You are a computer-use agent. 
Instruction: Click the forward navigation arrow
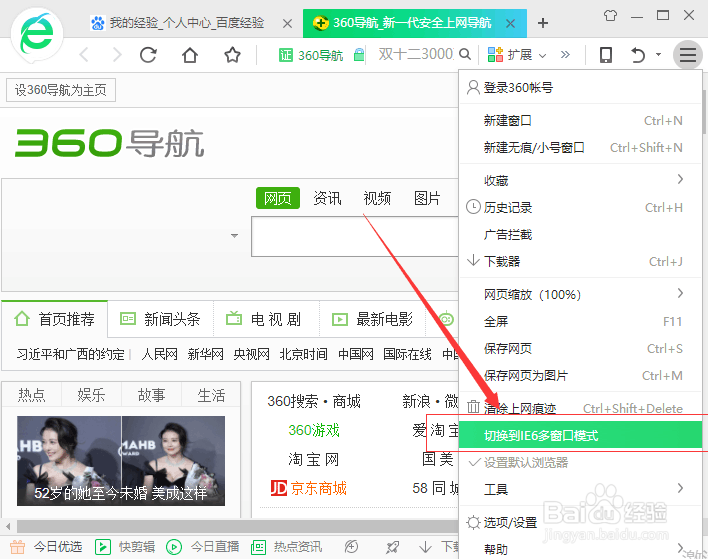[x=117, y=55]
